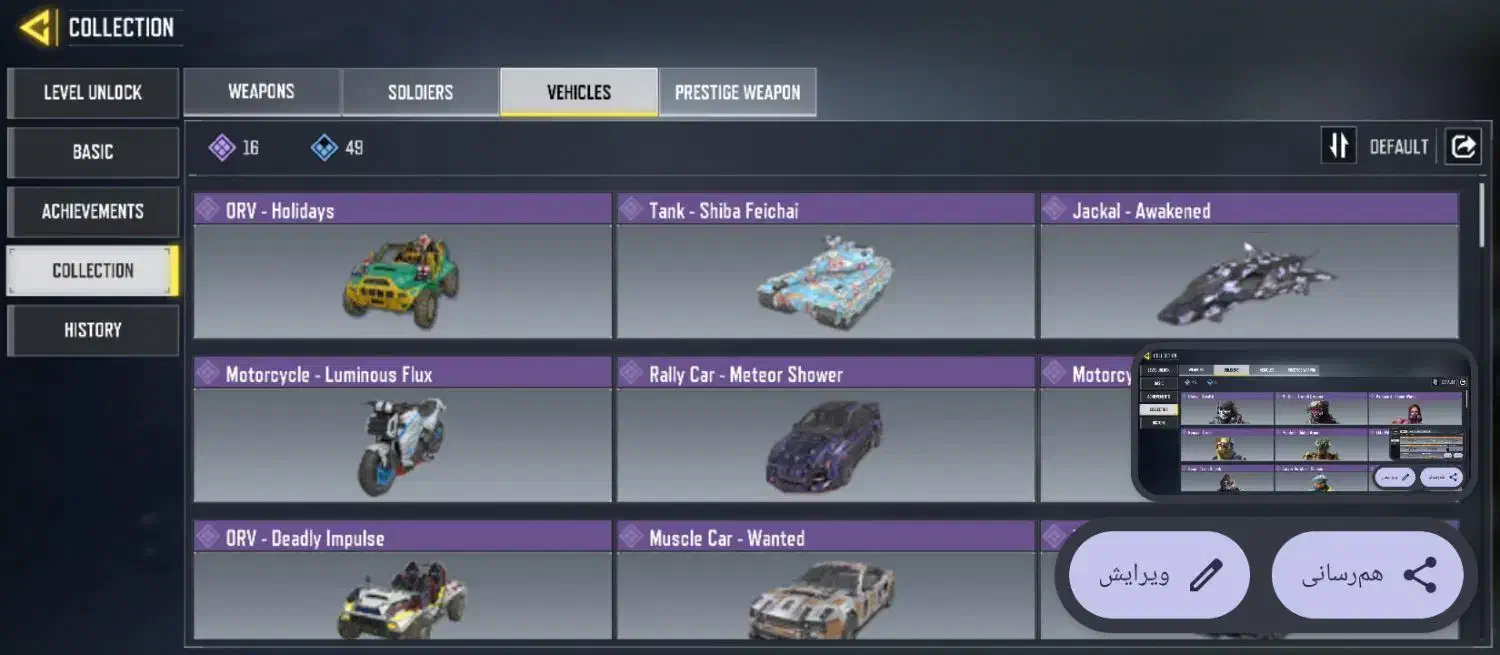This screenshot has width=1500, height=655.
Task: Click the rarity icon beside ORV - Holidays
Action: (207, 209)
